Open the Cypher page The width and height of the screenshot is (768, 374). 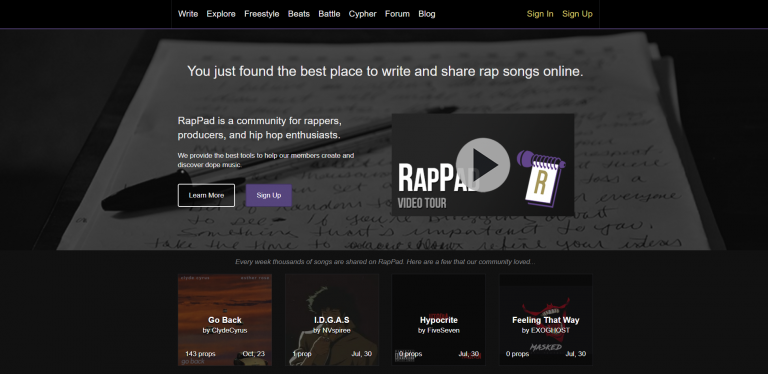pyautogui.click(x=362, y=14)
